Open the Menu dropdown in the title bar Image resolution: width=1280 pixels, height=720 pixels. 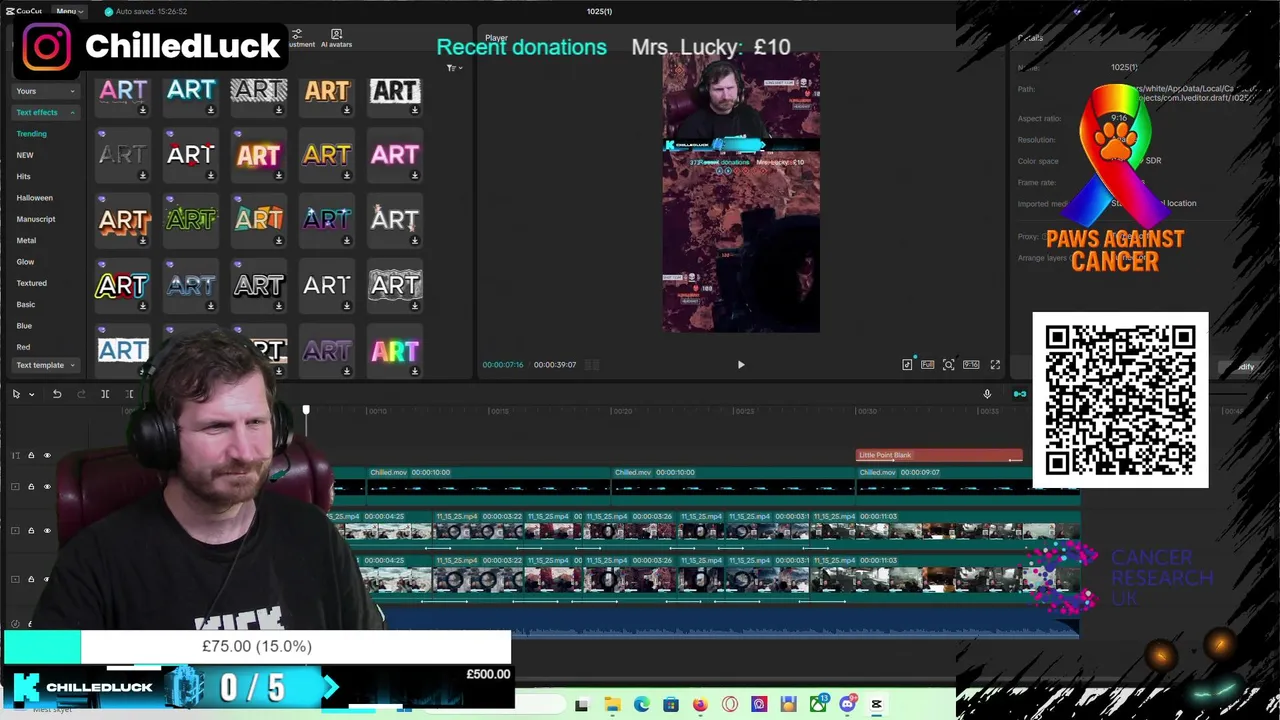[x=69, y=11]
